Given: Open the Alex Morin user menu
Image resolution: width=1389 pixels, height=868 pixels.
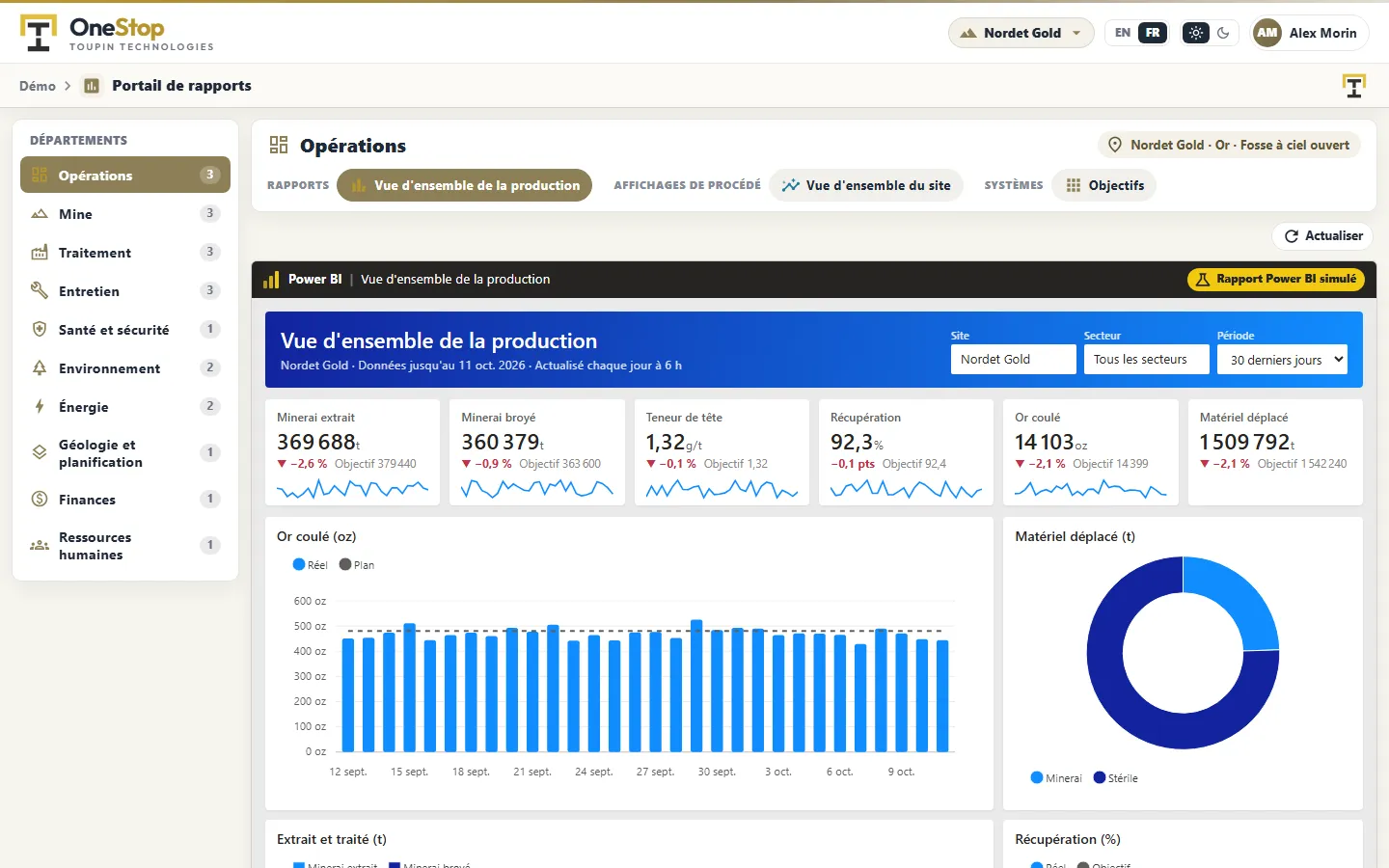Looking at the screenshot, I should tap(1309, 33).
